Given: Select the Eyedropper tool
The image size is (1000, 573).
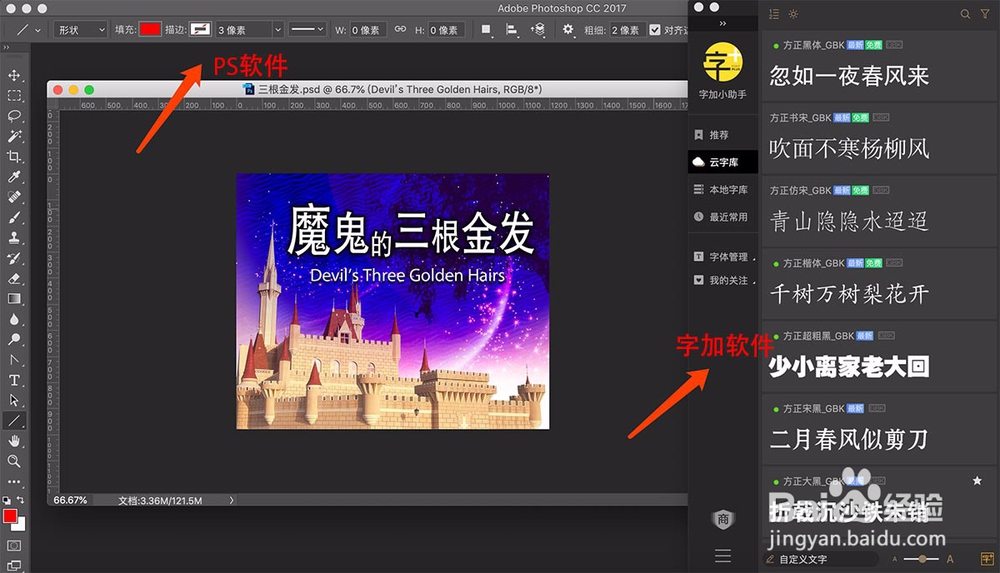Looking at the screenshot, I should pyautogui.click(x=14, y=177).
